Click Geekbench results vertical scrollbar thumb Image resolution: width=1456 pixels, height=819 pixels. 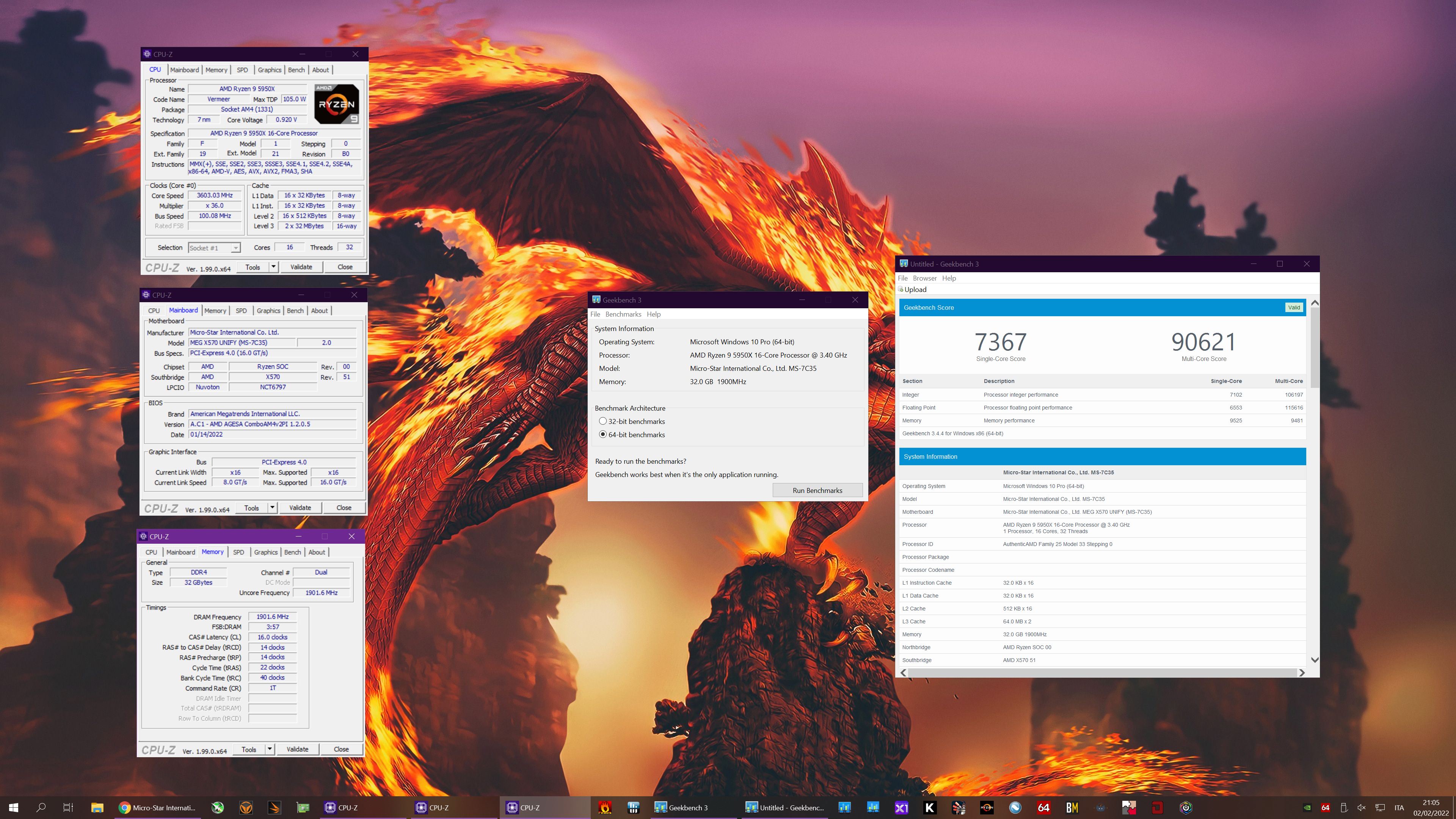click(x=1315, y=348)
